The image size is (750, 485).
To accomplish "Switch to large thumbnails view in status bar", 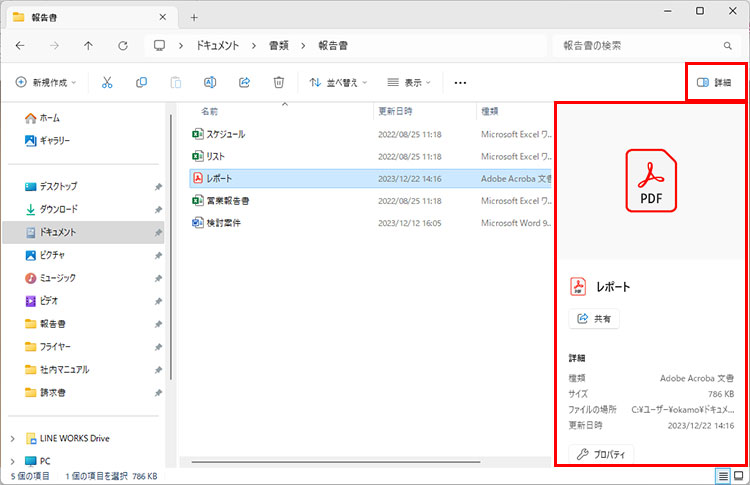I will click(739, 476).
